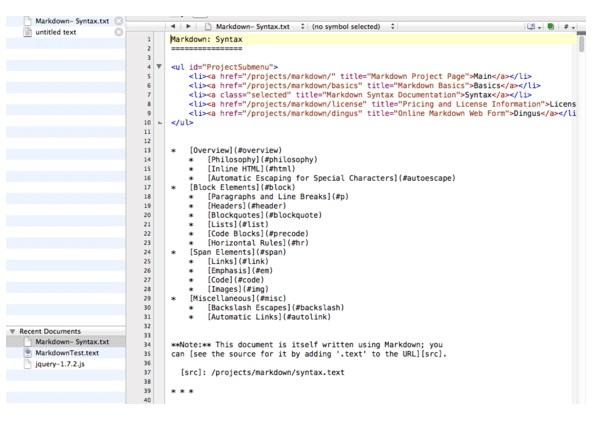Click the vertical scrollbar thumb in the editor
The height and width of the screenshot is (426, 603).
click(x=581, y=42)
